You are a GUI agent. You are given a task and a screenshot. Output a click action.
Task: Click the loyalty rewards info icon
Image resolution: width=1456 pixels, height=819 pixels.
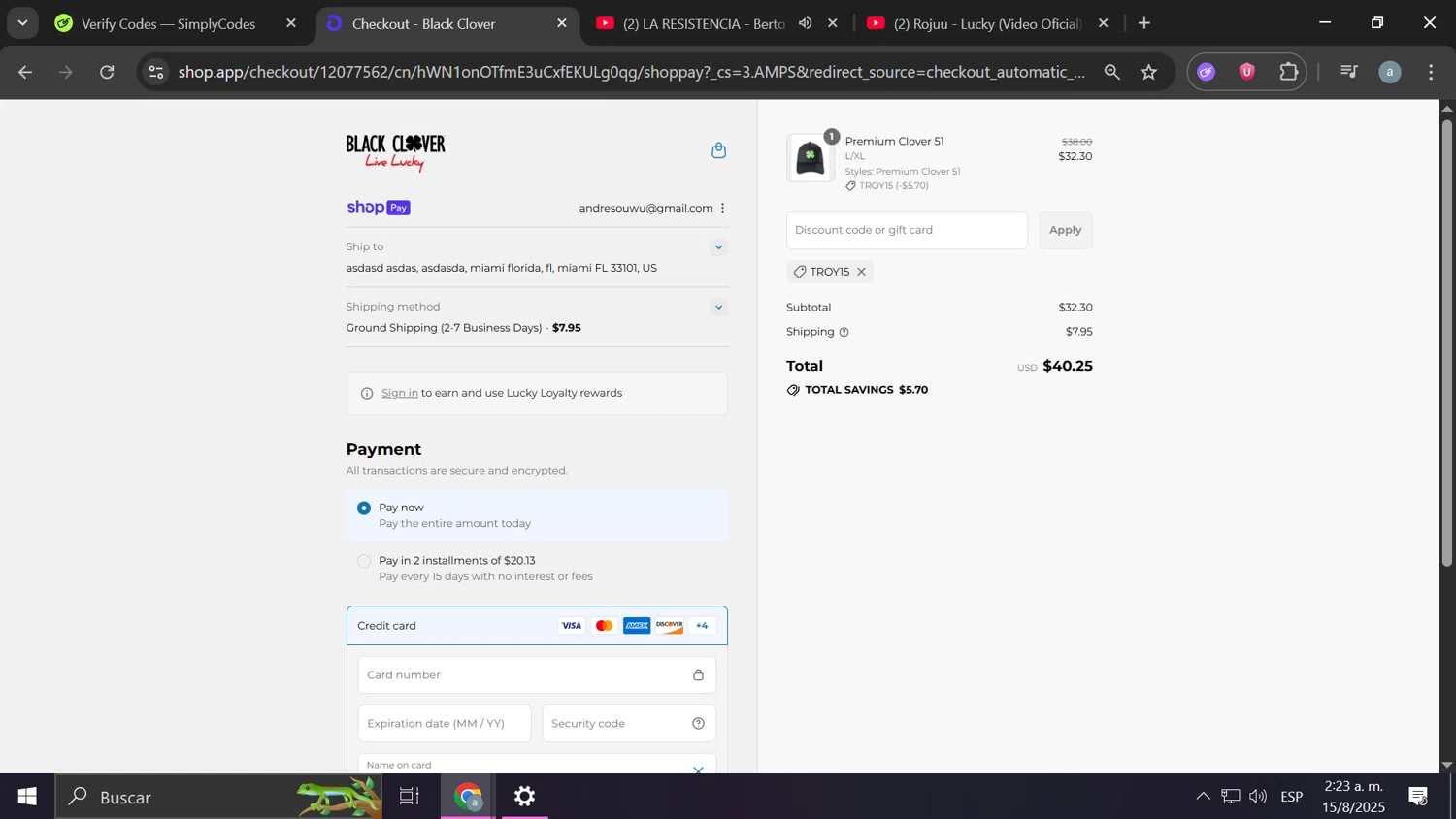(367, 394)
